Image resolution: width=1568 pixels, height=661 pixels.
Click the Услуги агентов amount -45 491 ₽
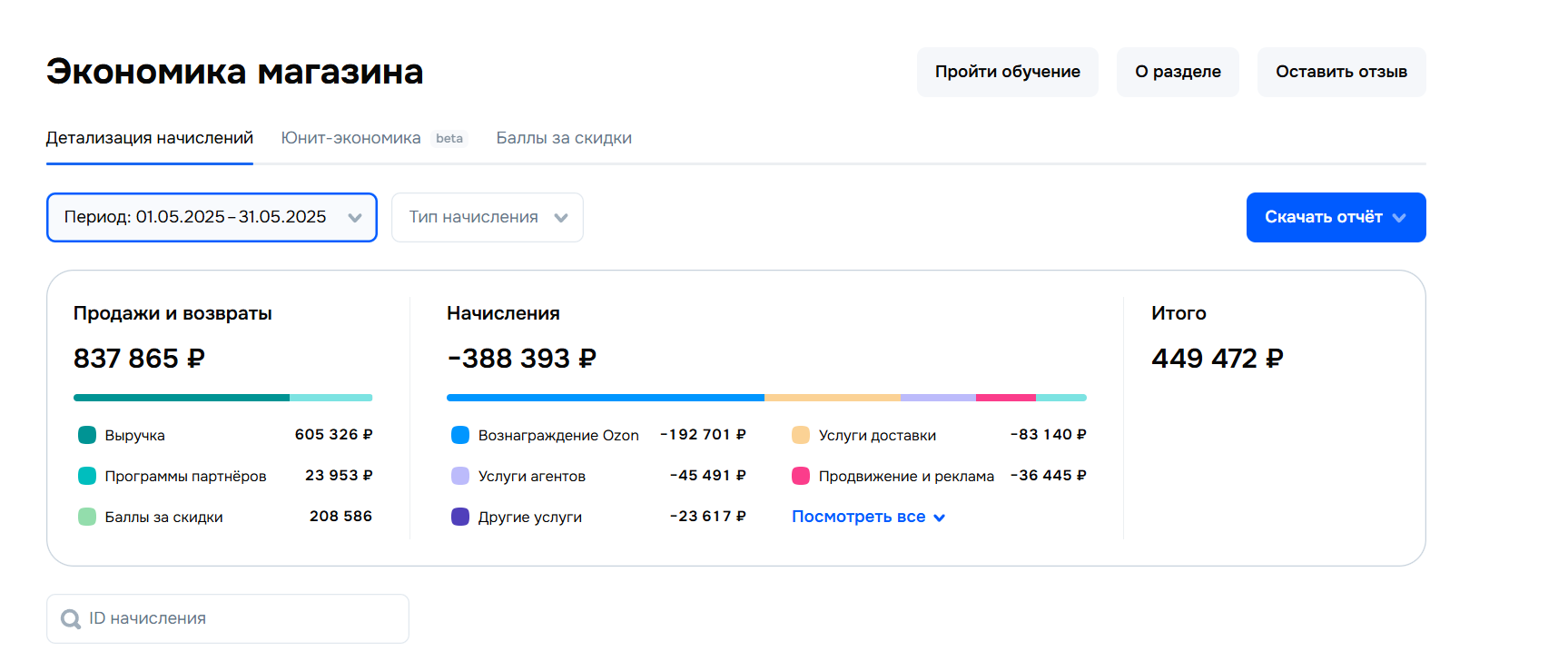point(708,476)
